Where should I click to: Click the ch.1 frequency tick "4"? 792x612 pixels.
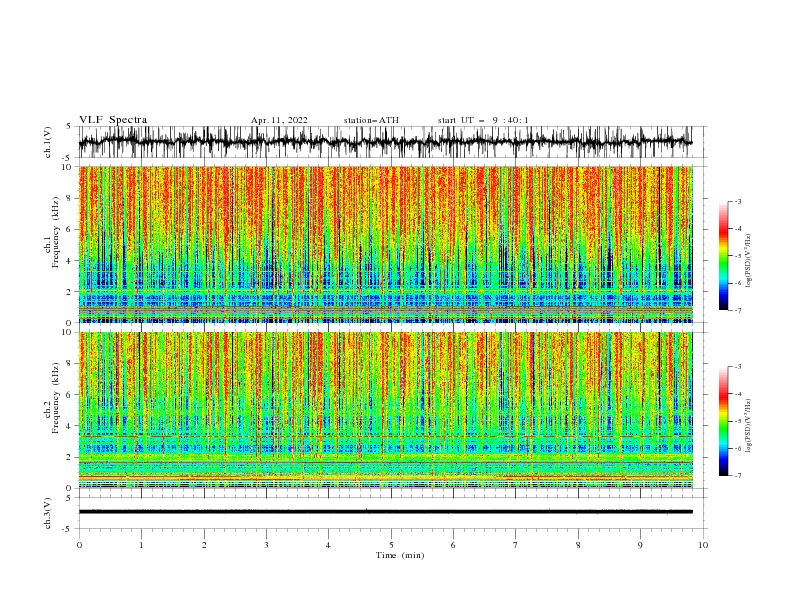(70, 261)
